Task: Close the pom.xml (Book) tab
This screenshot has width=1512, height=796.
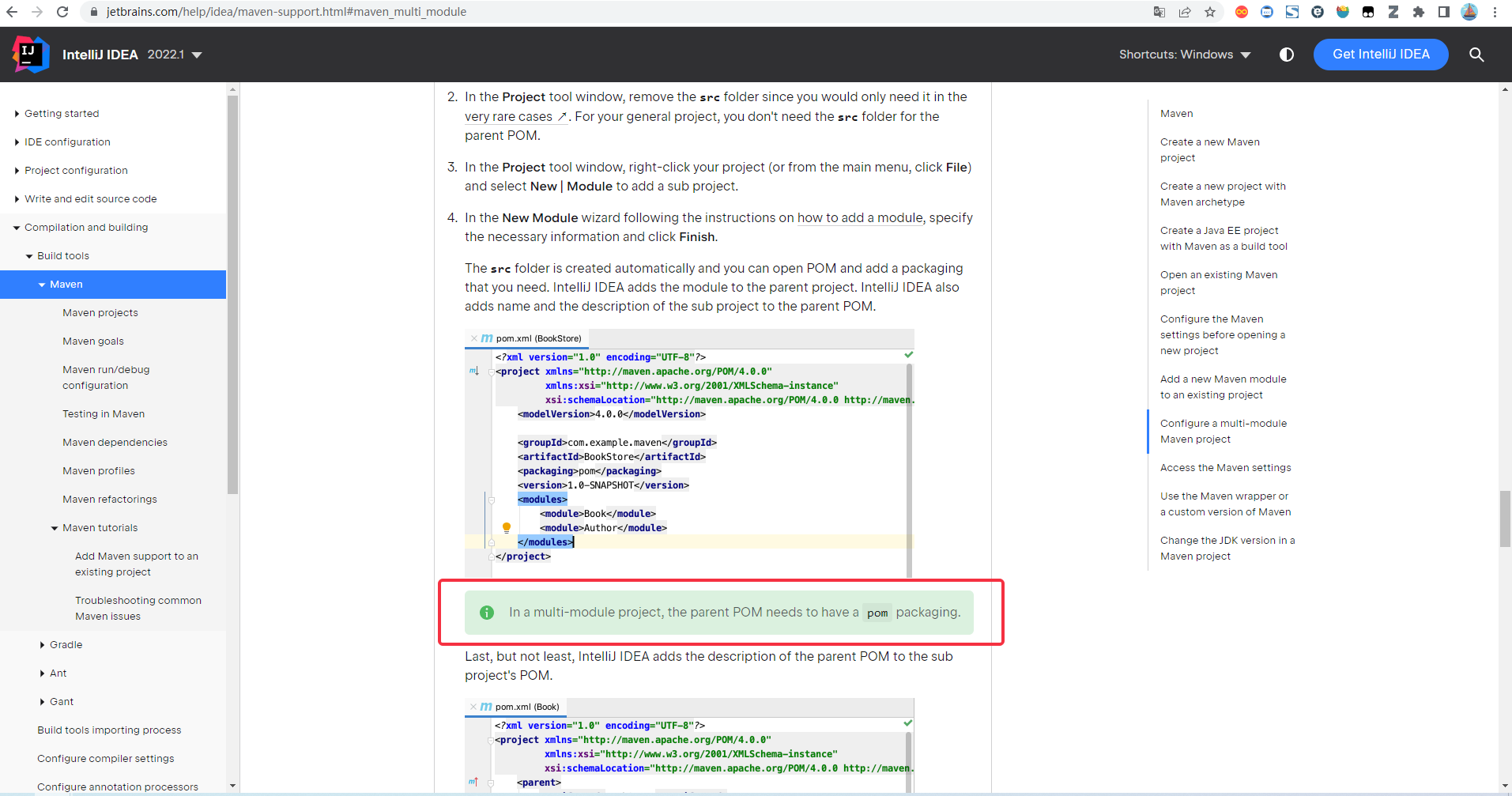Action: tap(473, 707)
